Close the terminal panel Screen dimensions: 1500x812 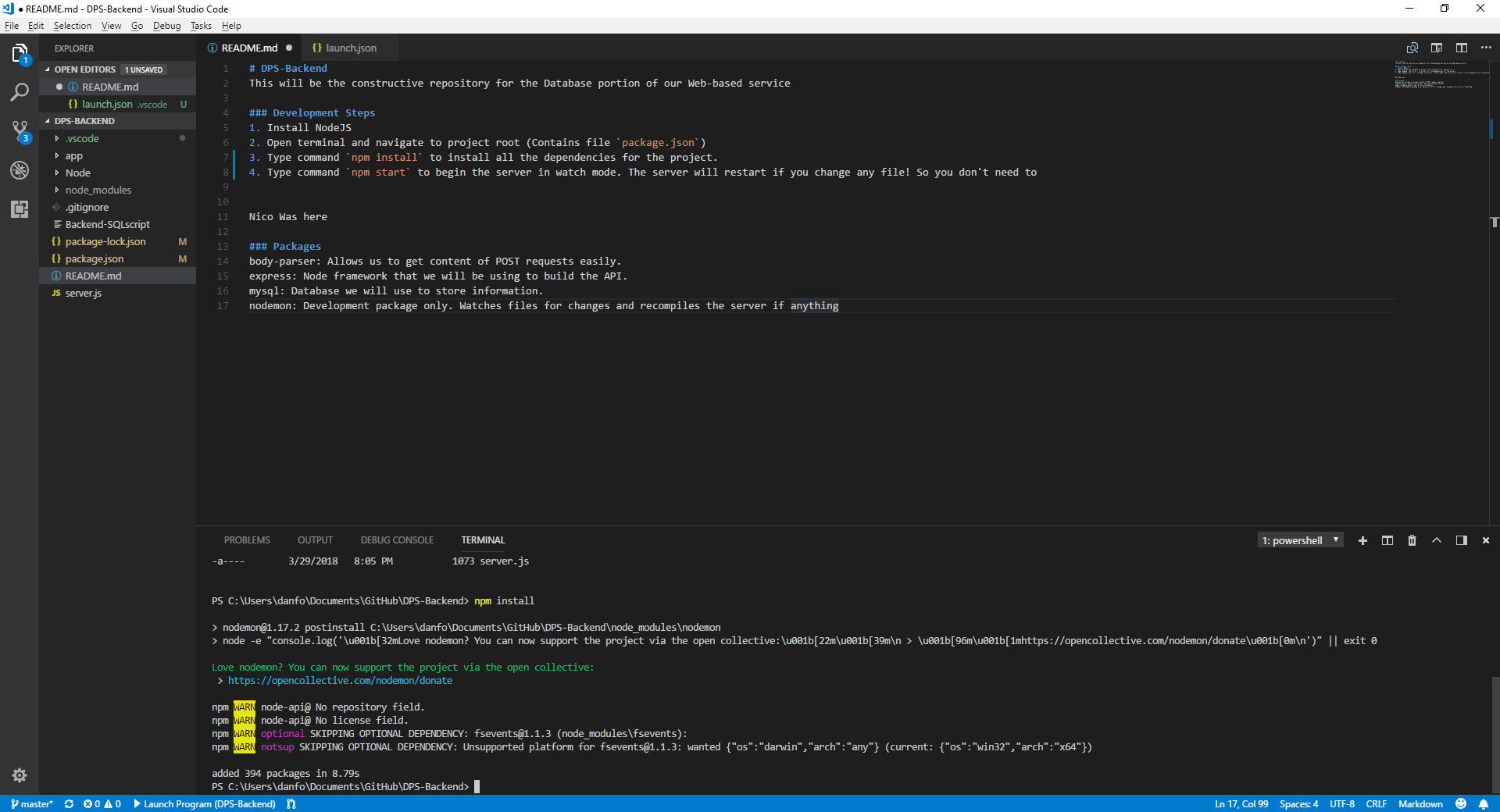click(x=1486, y=540)
